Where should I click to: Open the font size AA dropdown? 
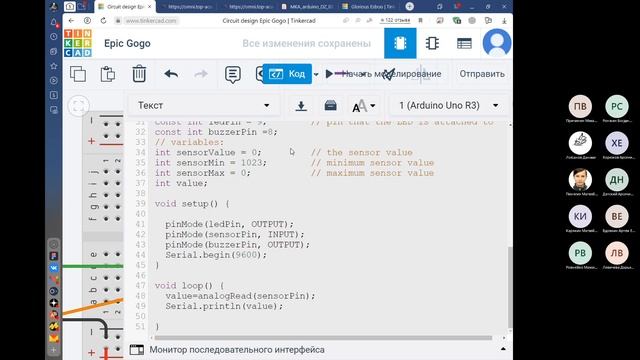click(x=363, y=106)
